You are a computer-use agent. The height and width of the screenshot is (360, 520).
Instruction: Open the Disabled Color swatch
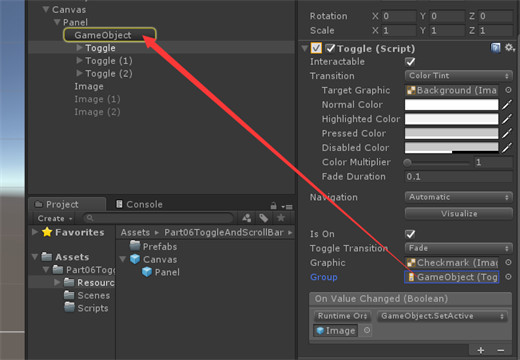pyautogui.click(x=452, y=148)
